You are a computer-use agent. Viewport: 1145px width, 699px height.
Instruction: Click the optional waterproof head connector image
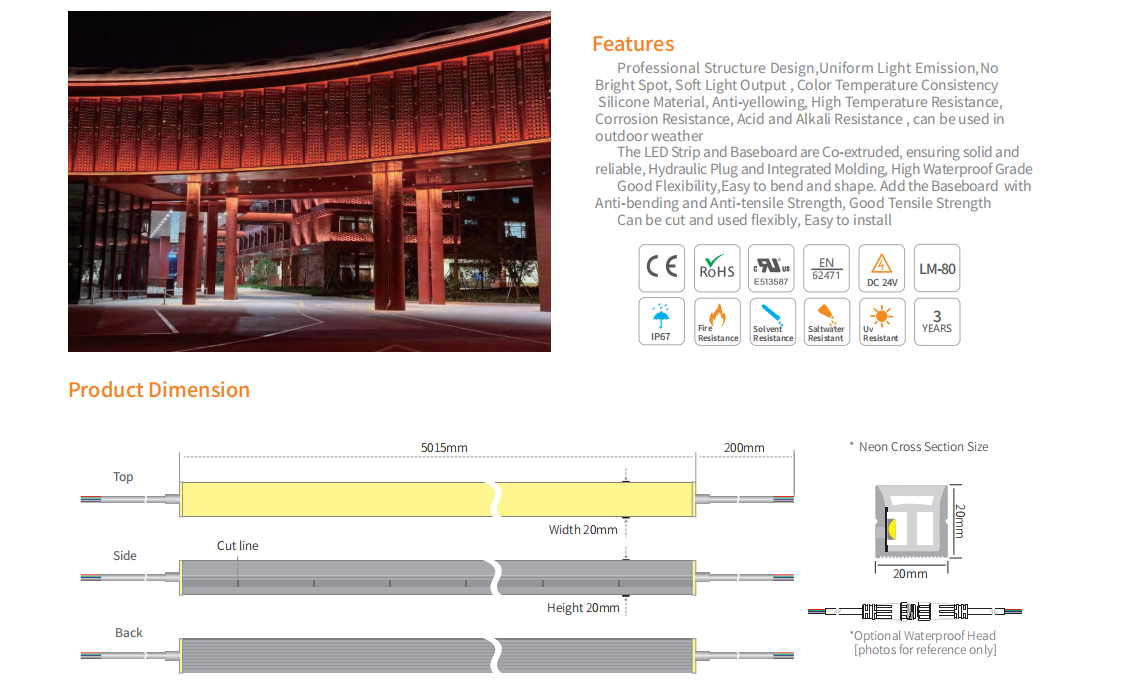pos(915,610)
